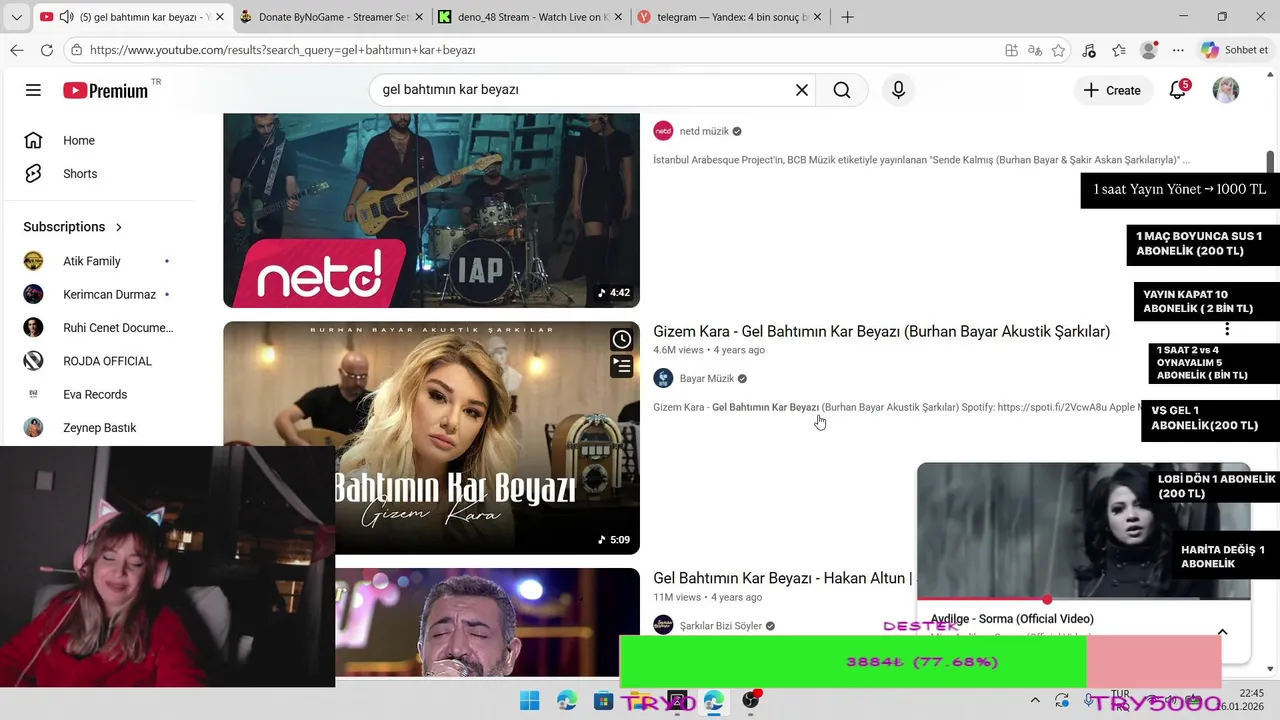
Task: Open netd müzik channel link
Action: tap(704, 131)
